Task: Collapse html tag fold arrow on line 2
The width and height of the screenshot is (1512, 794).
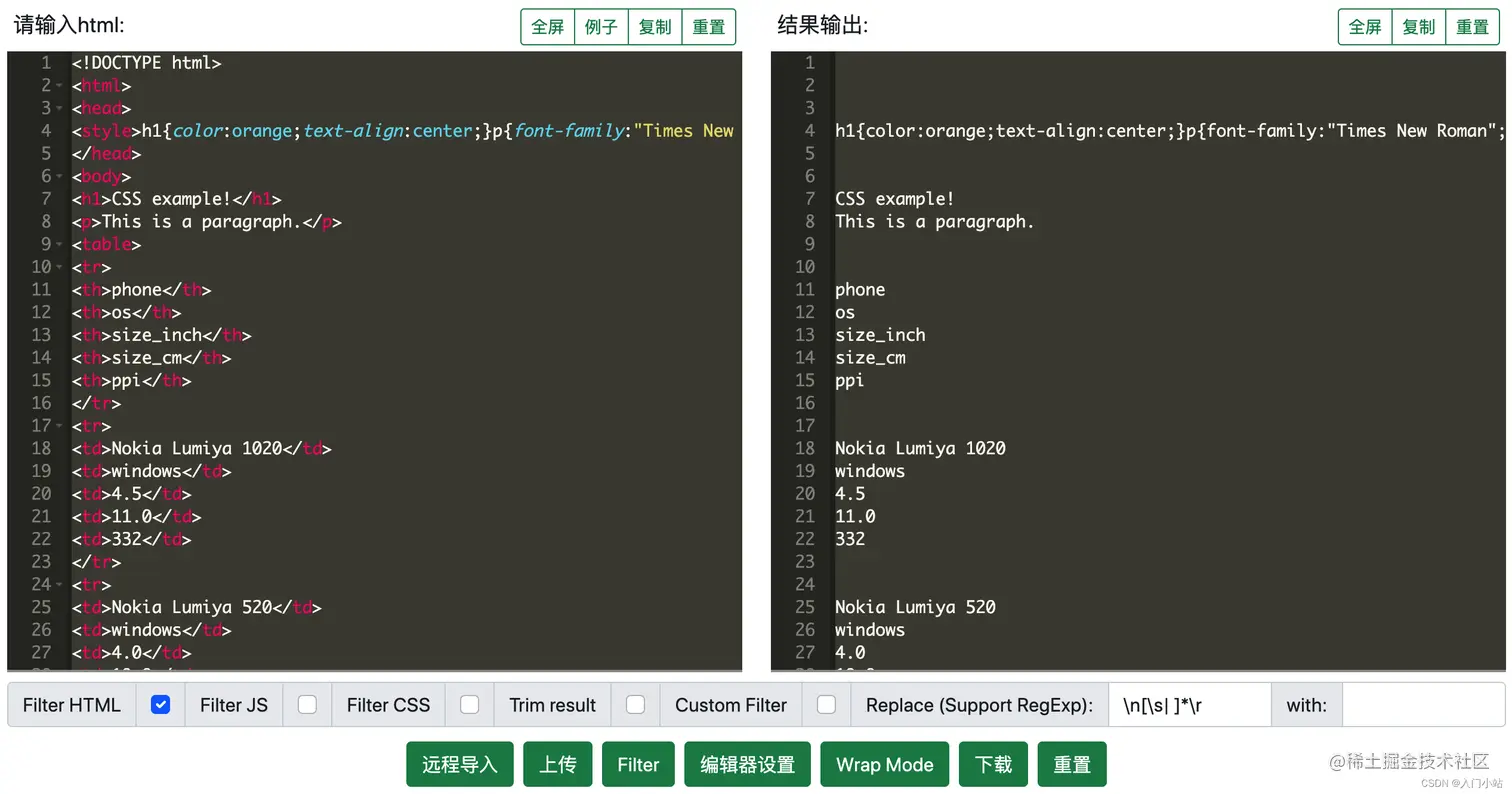Action: pyautogui.click(x=60, y=86)
